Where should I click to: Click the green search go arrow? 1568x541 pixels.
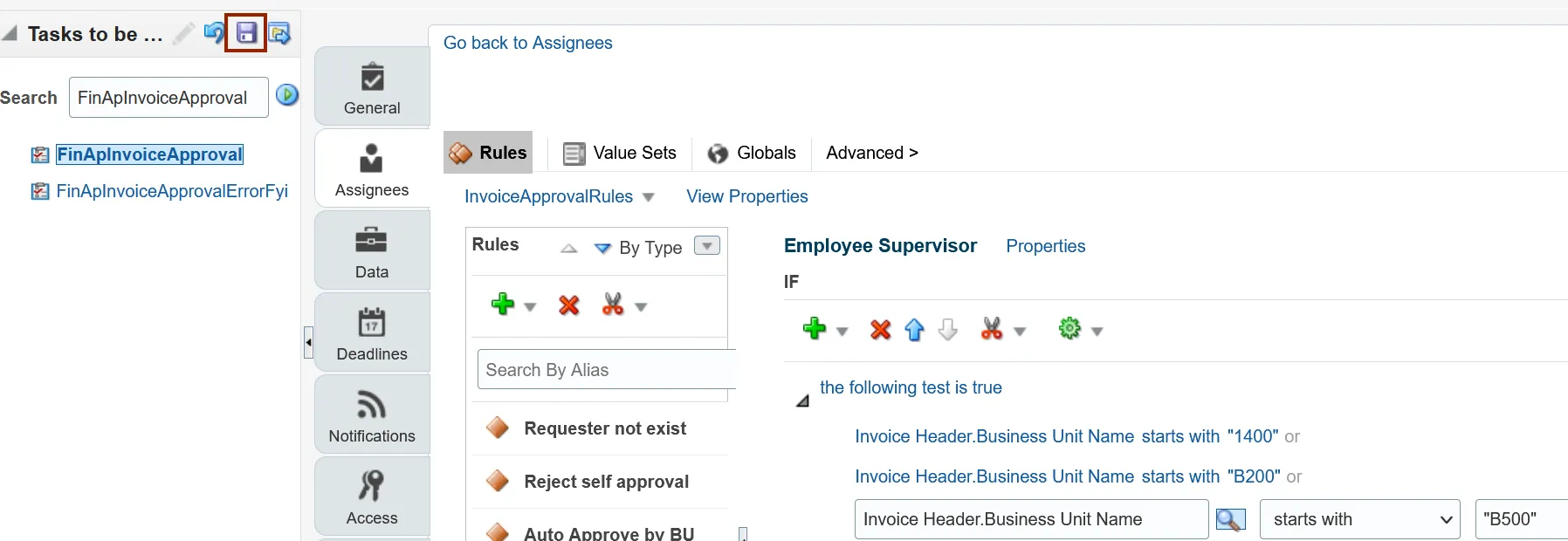[x=287, y=95]
